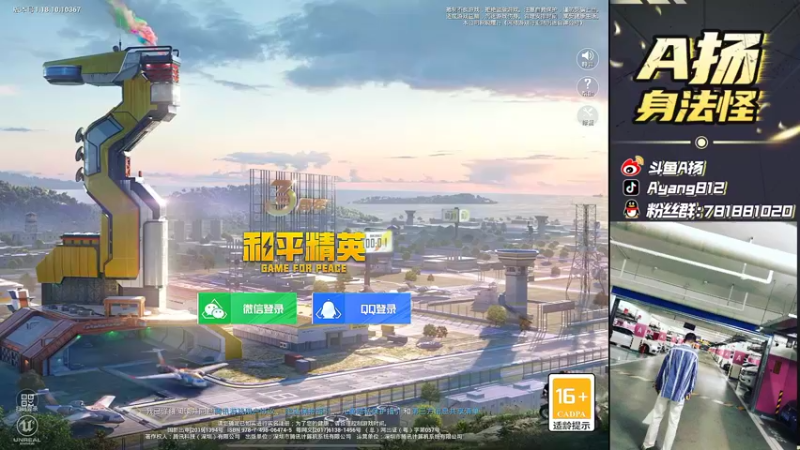Open the Tencent Games user agreement link
This screenshot has width=800, height=450.
(245, 410)
